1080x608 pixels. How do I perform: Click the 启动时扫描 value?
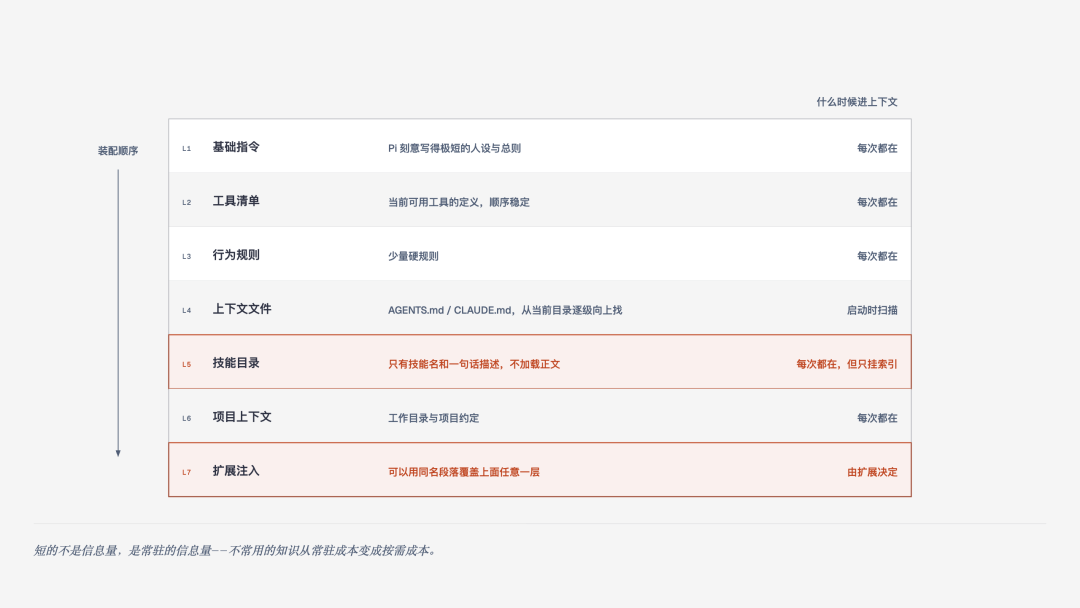(x=872, y=310)
